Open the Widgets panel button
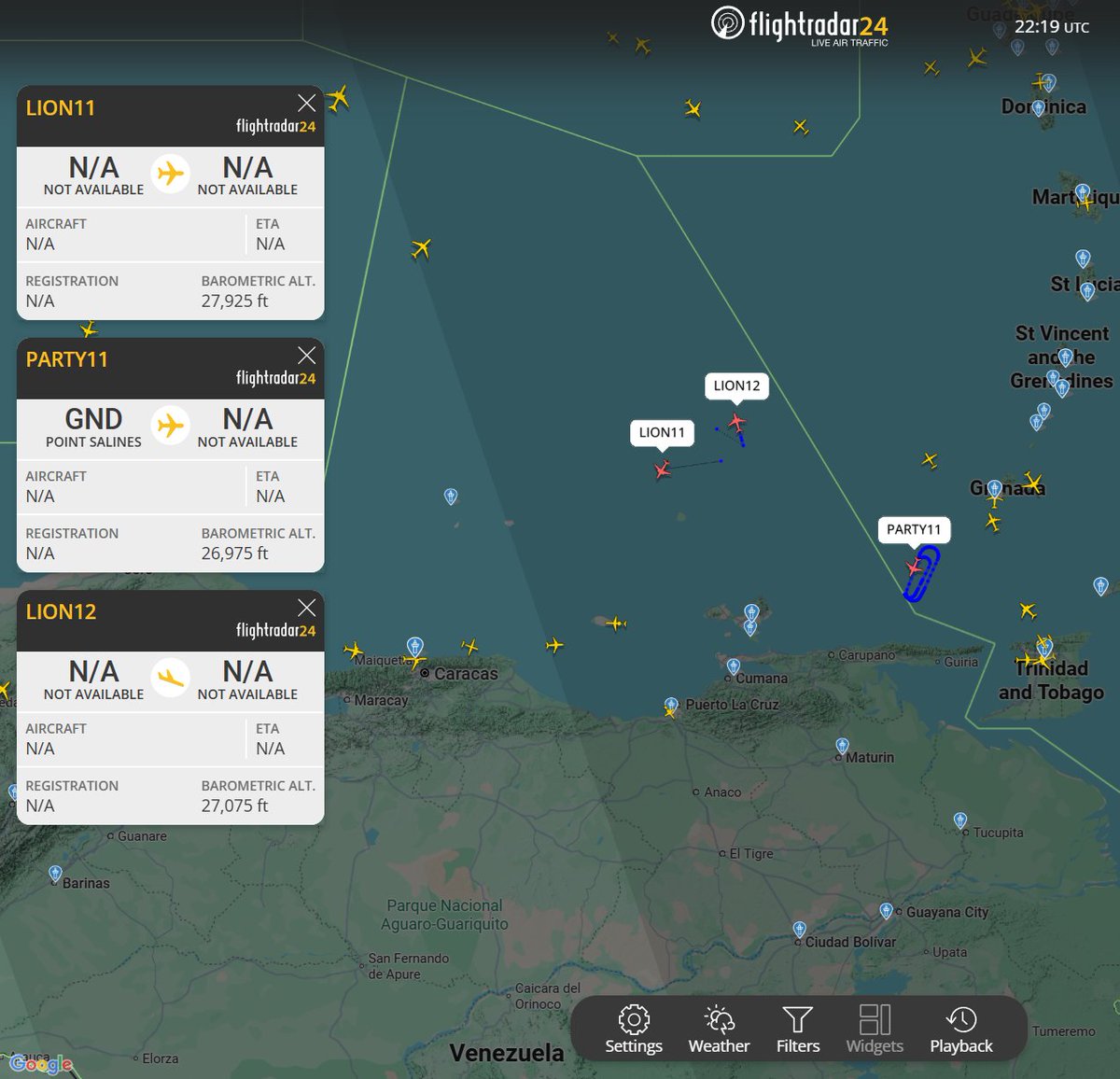 pos(875,1030)
